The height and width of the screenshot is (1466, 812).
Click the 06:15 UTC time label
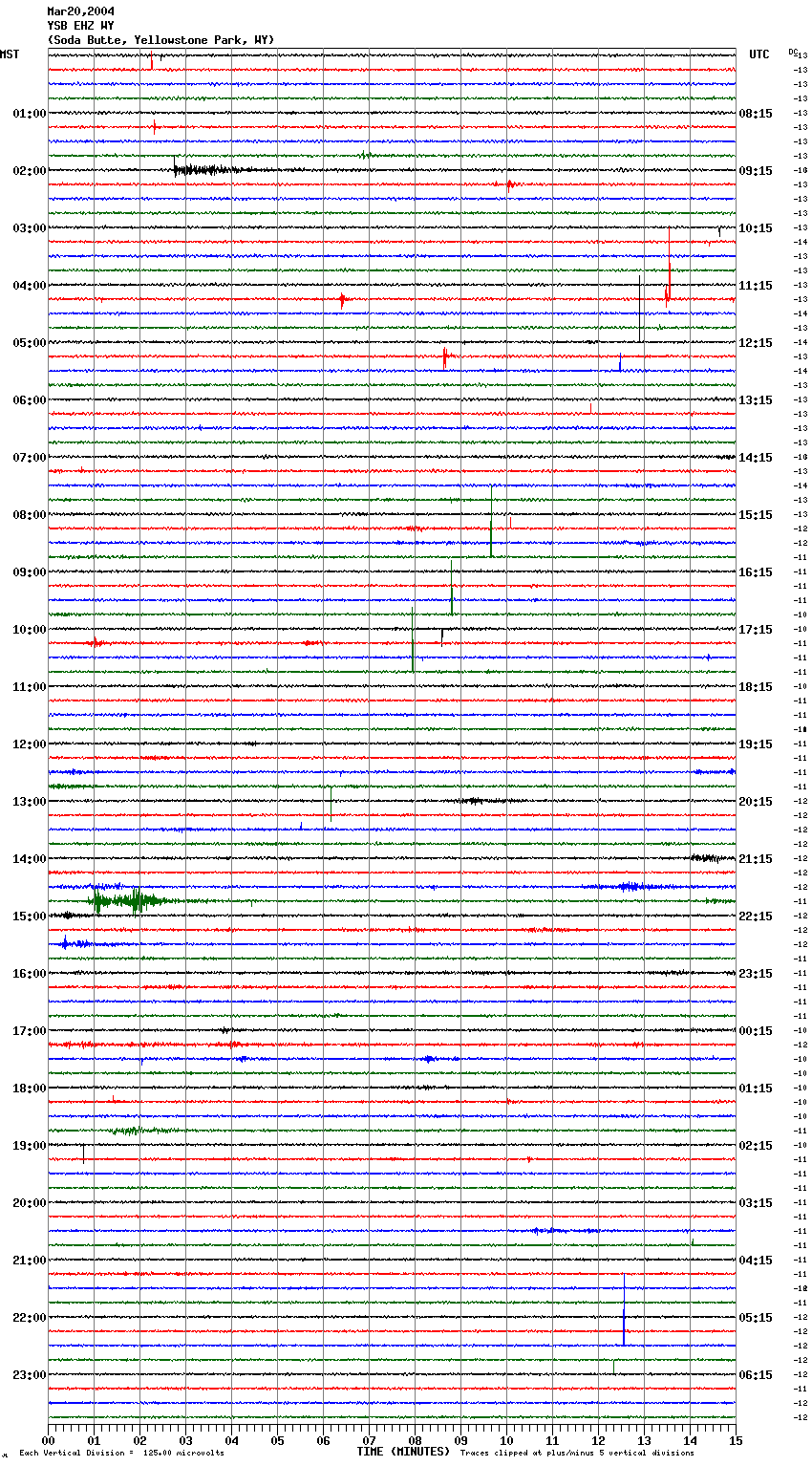click(x=756, y=1375)
